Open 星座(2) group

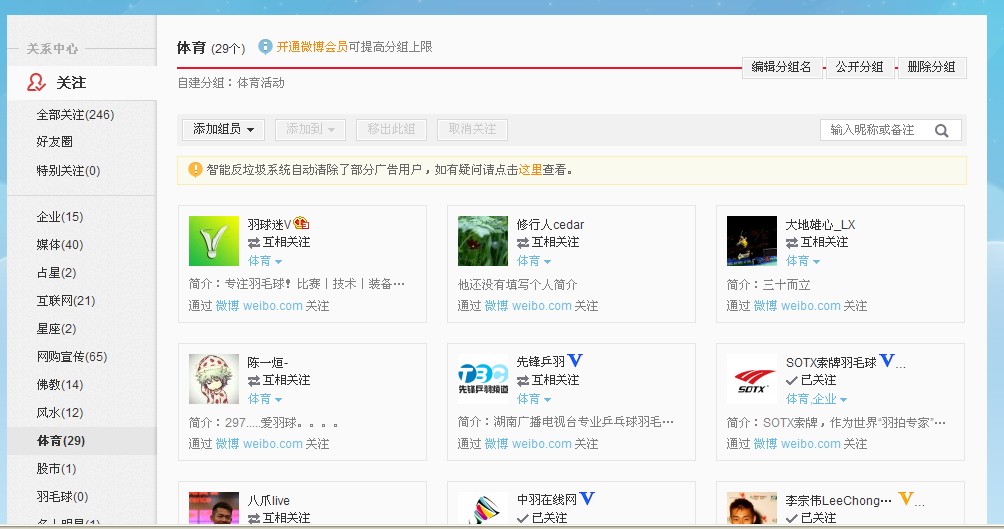(56, 329)
